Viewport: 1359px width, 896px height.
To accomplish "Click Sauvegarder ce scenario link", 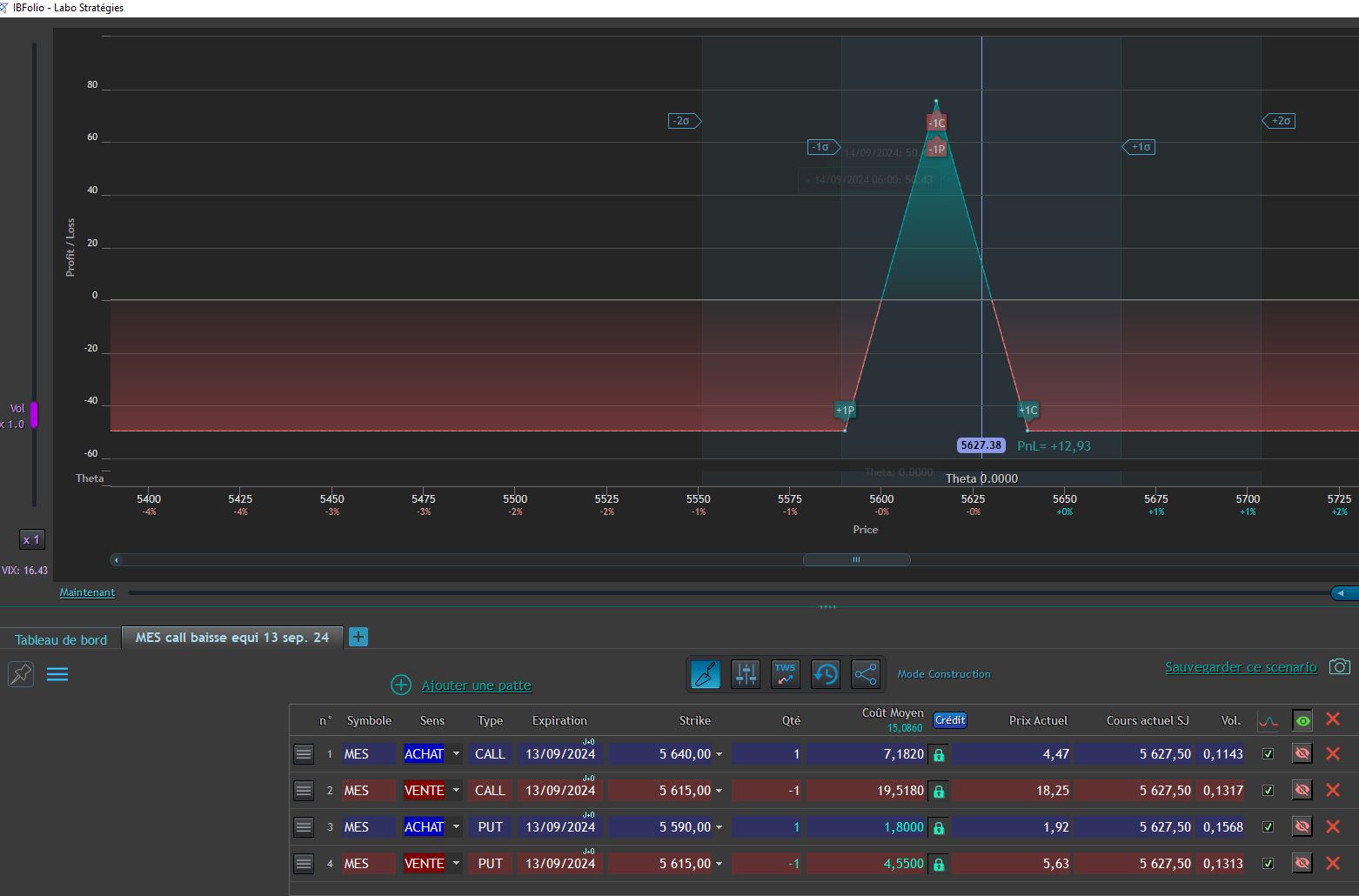I will pyautogui.click(x=1241, y=667).
